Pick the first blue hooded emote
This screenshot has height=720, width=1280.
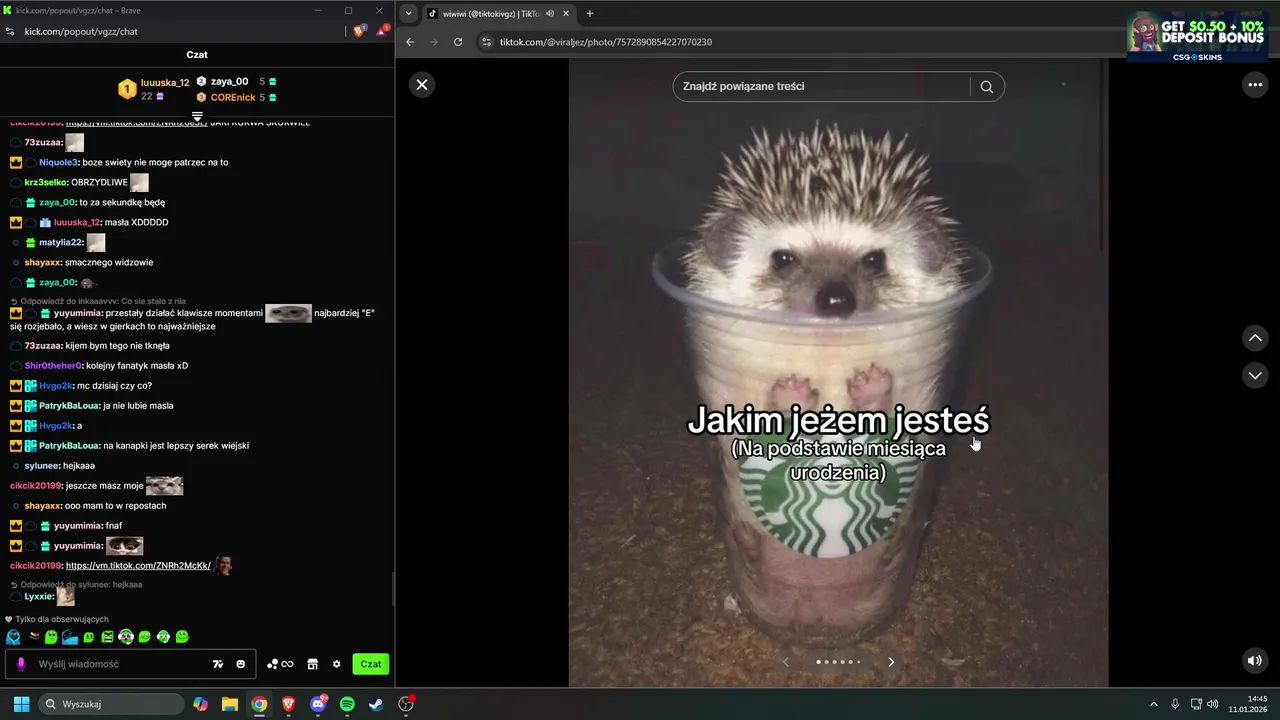[13, 637]
